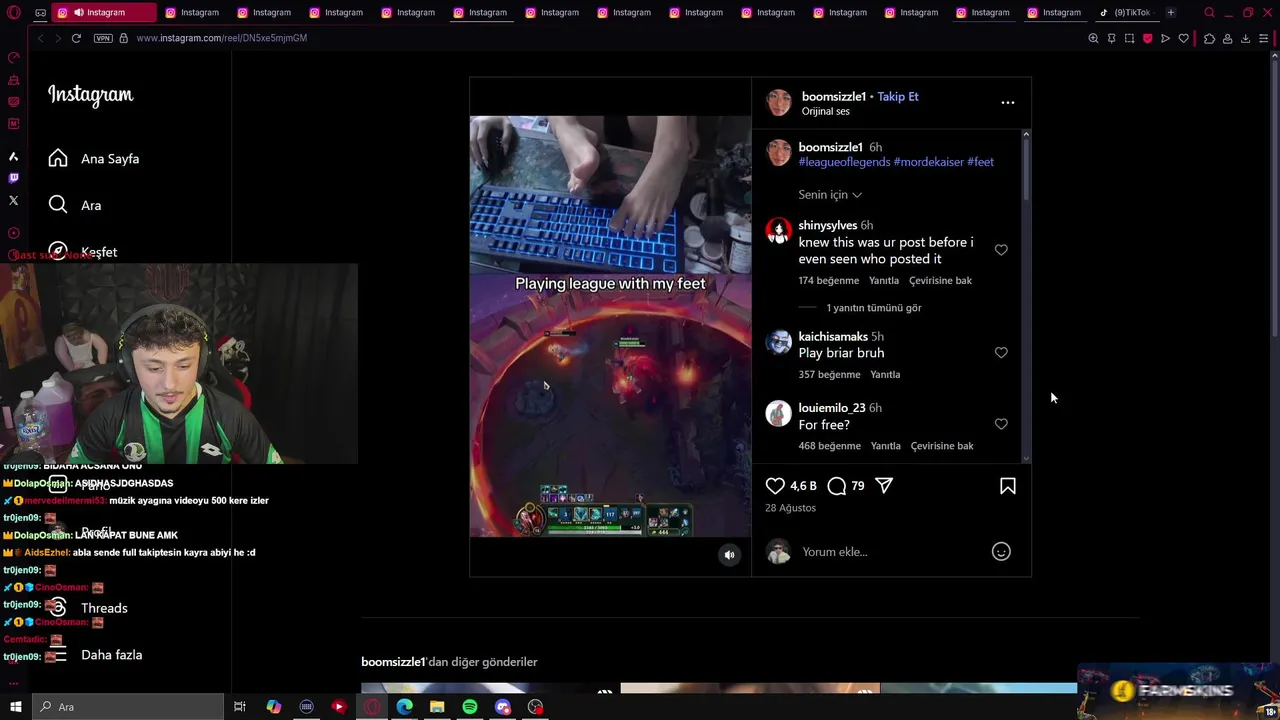This screenshot has width=1280, height=720.
Task: Click the Windows taskbar Ara search box
Action: pyautogui.click(x=127, y=707)
